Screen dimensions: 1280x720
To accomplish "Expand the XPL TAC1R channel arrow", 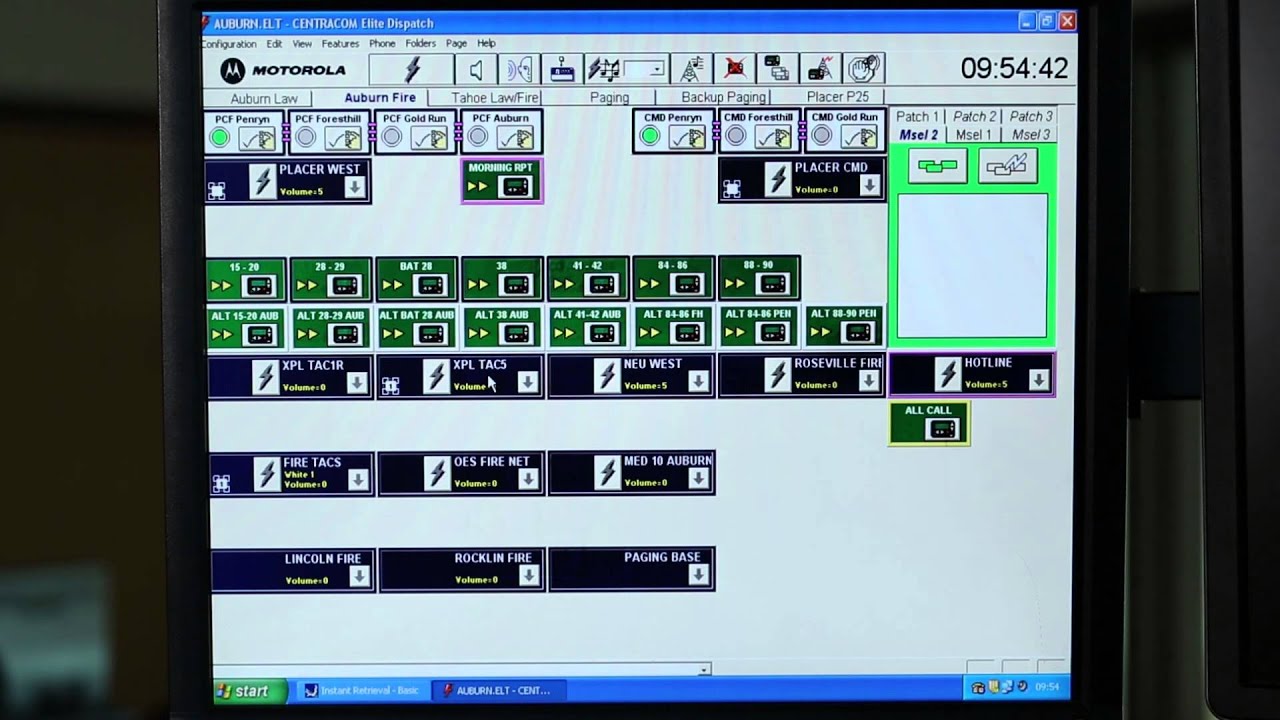I will (x=357, y=383).
